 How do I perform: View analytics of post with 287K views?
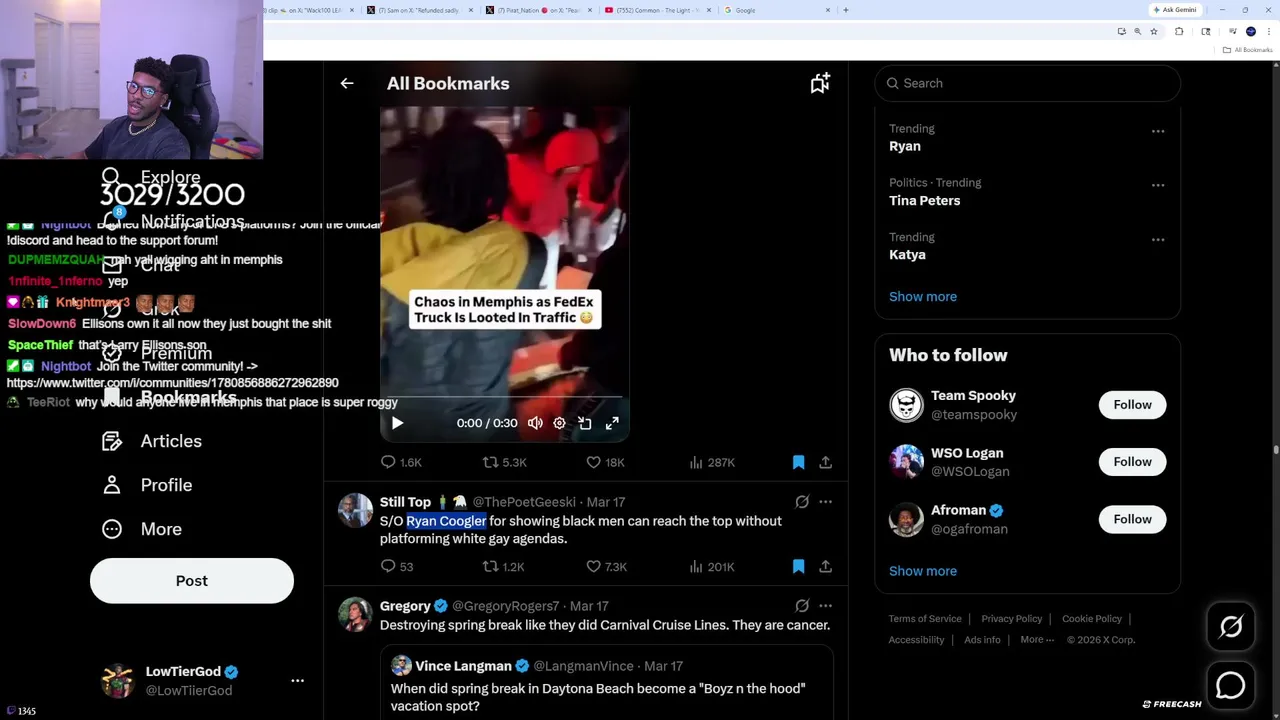pyautogui.click(x=712, y=462)
